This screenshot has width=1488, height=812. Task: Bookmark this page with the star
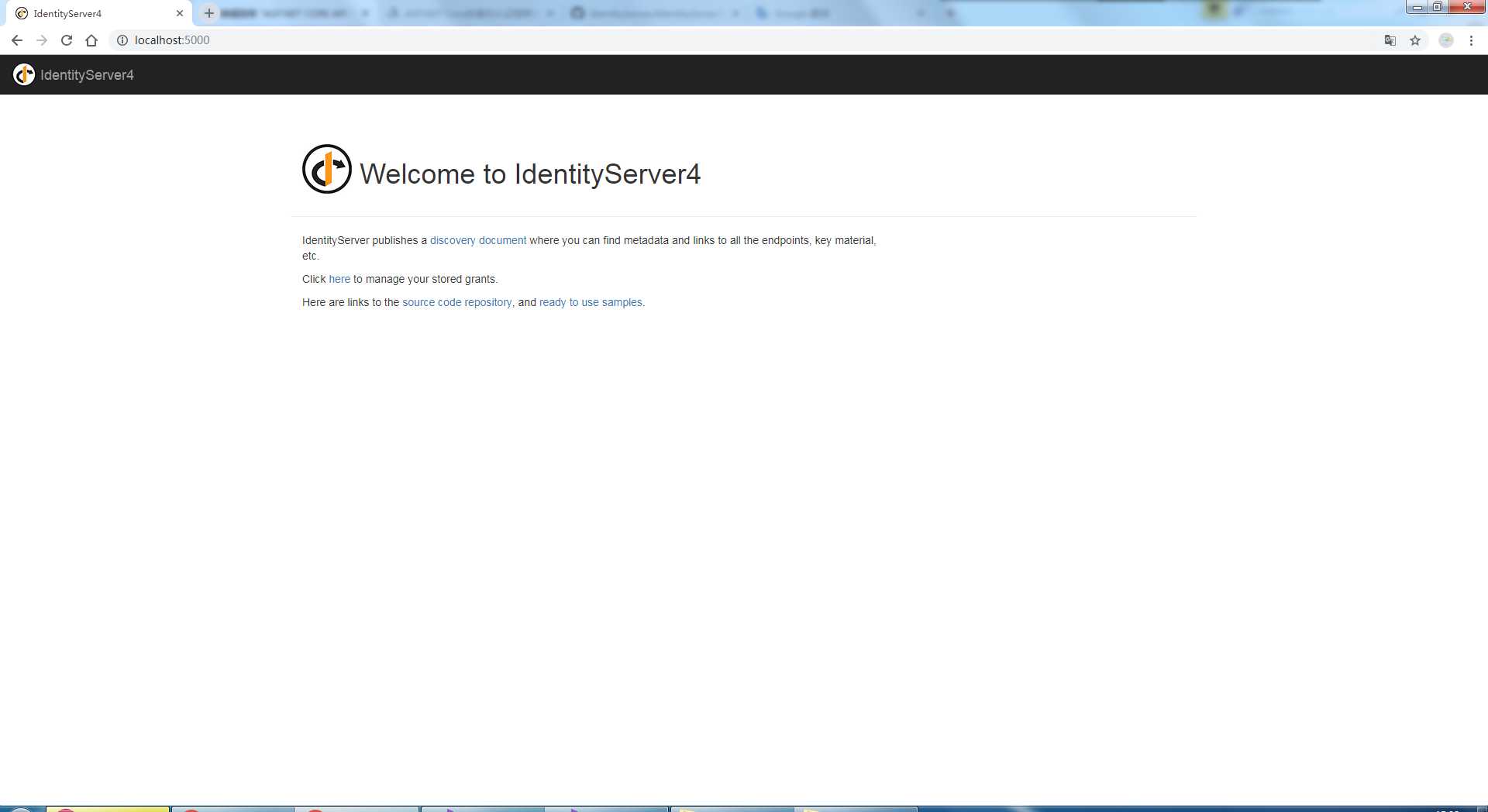point(1415,40)
